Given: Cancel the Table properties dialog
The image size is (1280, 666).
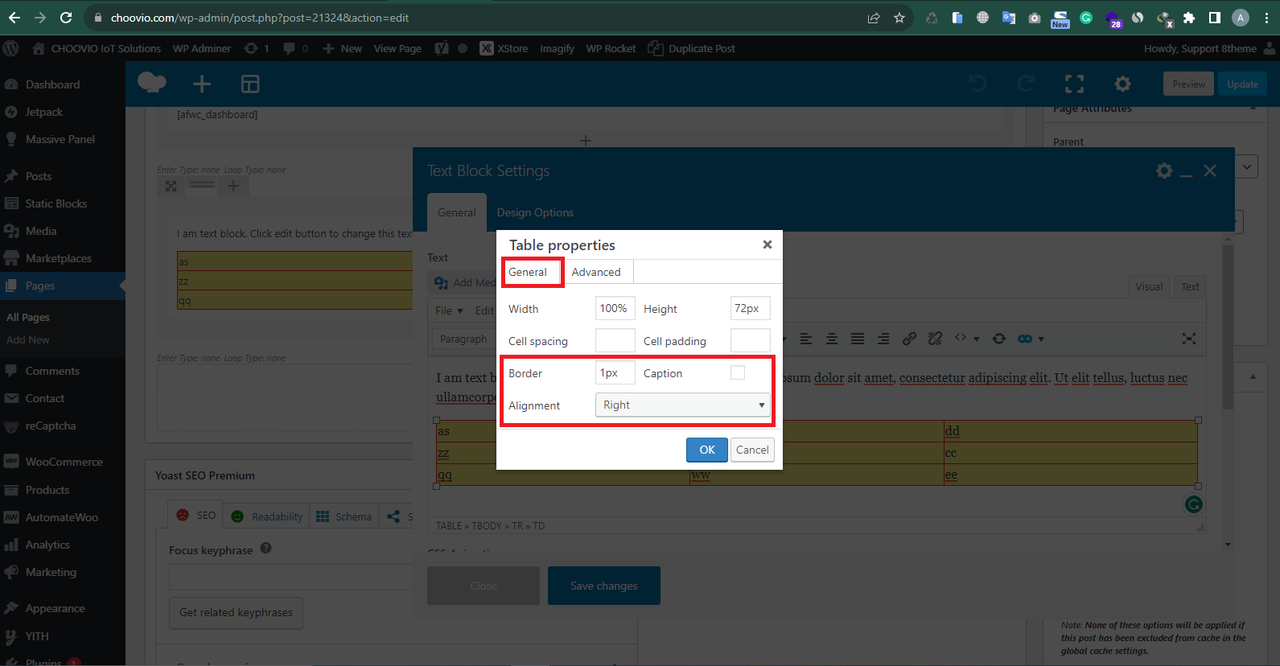Looking at the screenshot, I should (752, 449).
